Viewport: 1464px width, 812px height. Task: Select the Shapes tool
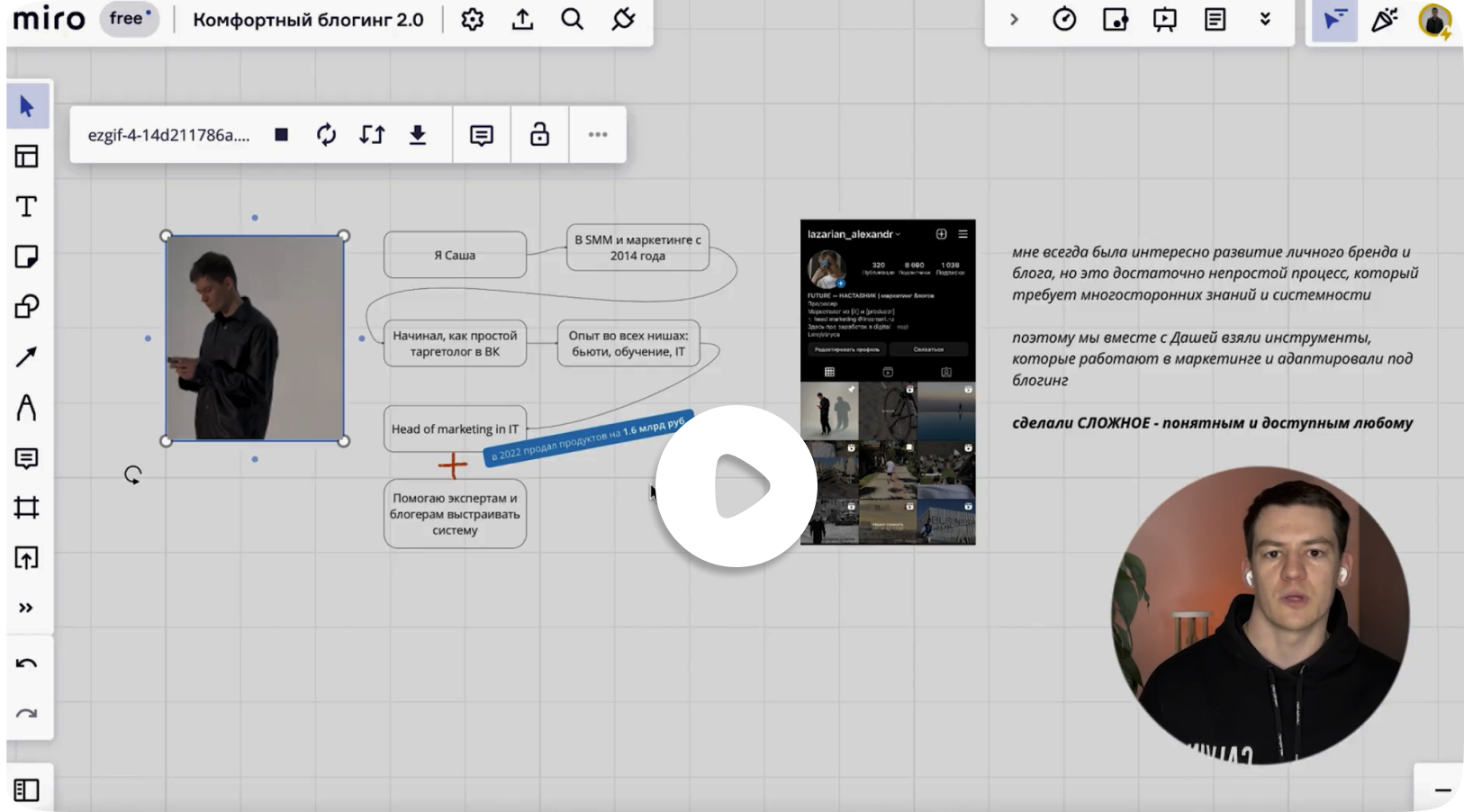[x=27, y=307]
